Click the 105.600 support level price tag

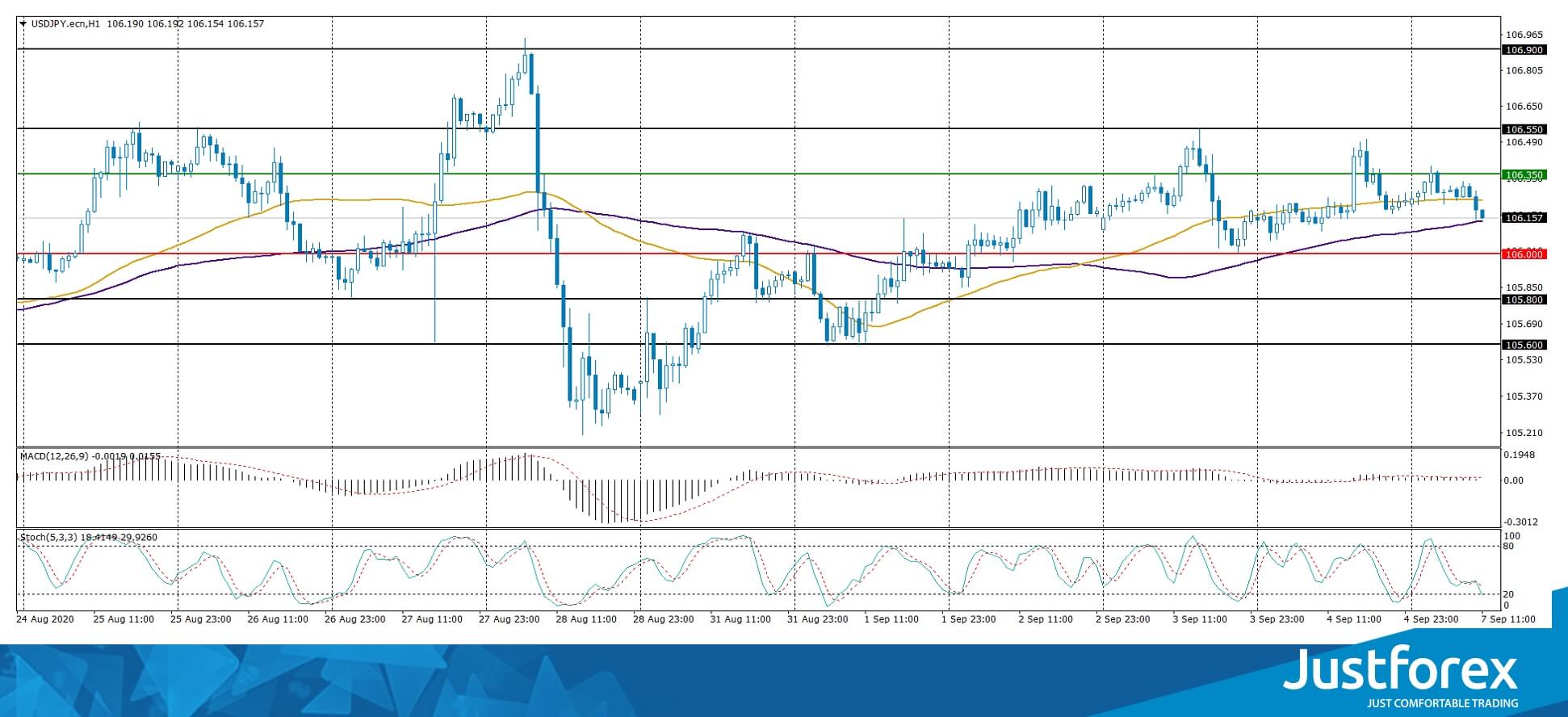point(1524,345)
